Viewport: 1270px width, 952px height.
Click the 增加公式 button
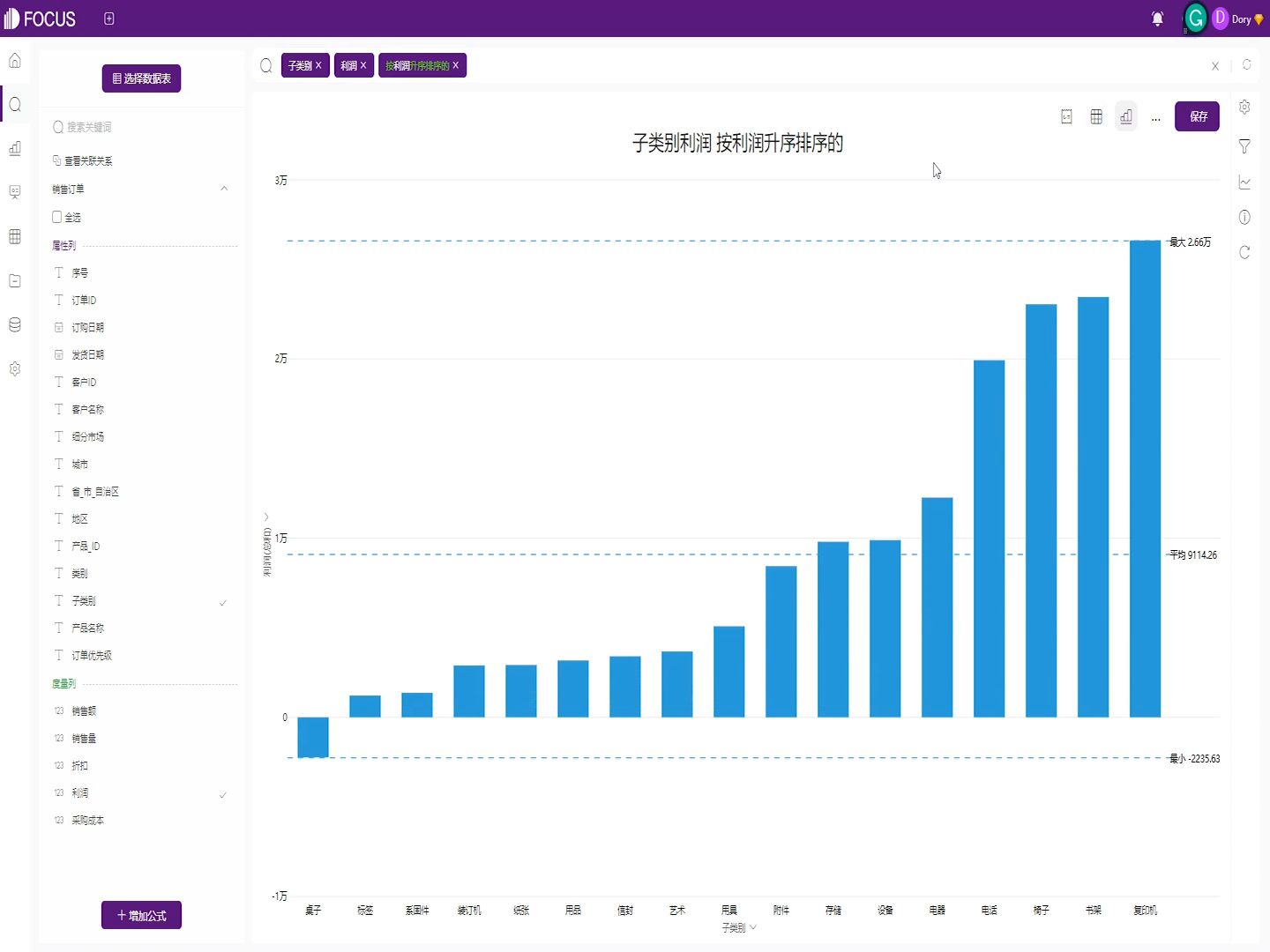pos(141,915)
